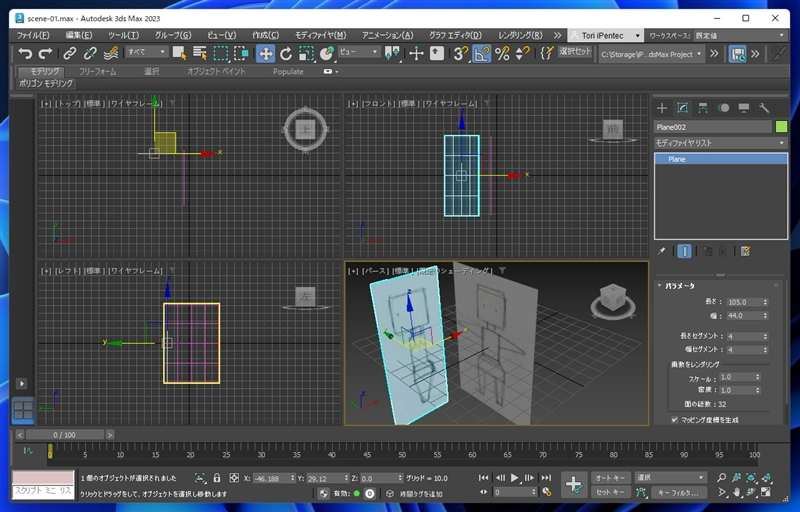This screenshot has height=512, width=800.
Task: Open the project path dropdown
Action: [x=651, y=54]
